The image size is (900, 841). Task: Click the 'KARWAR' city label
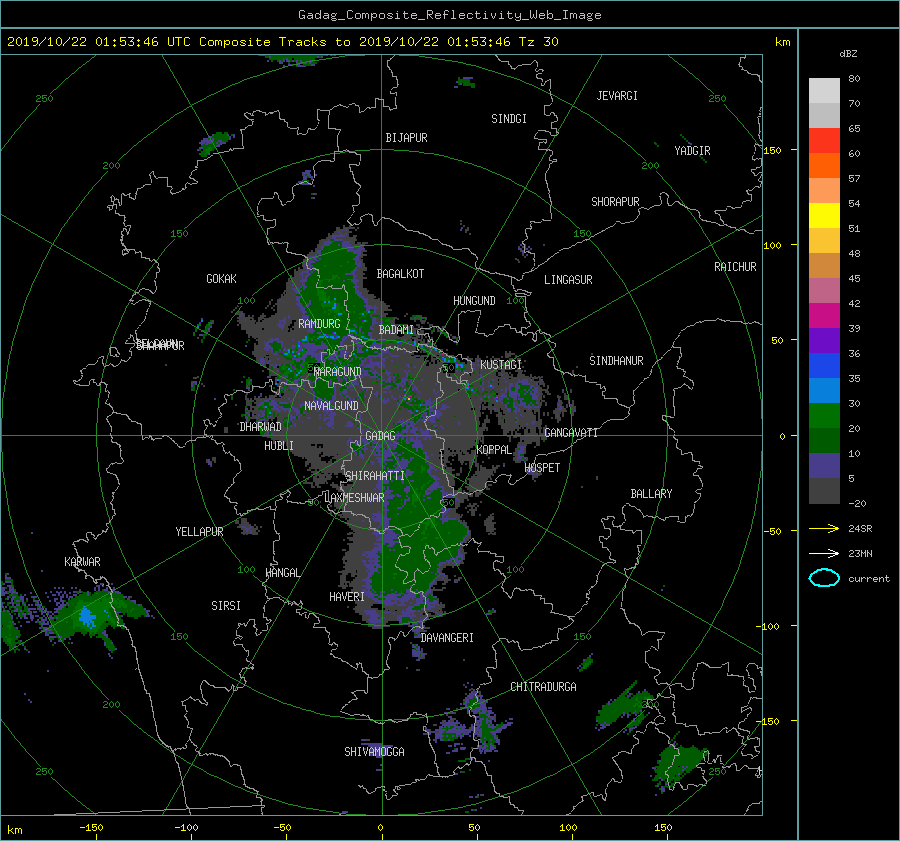click(x=82, y=562)
